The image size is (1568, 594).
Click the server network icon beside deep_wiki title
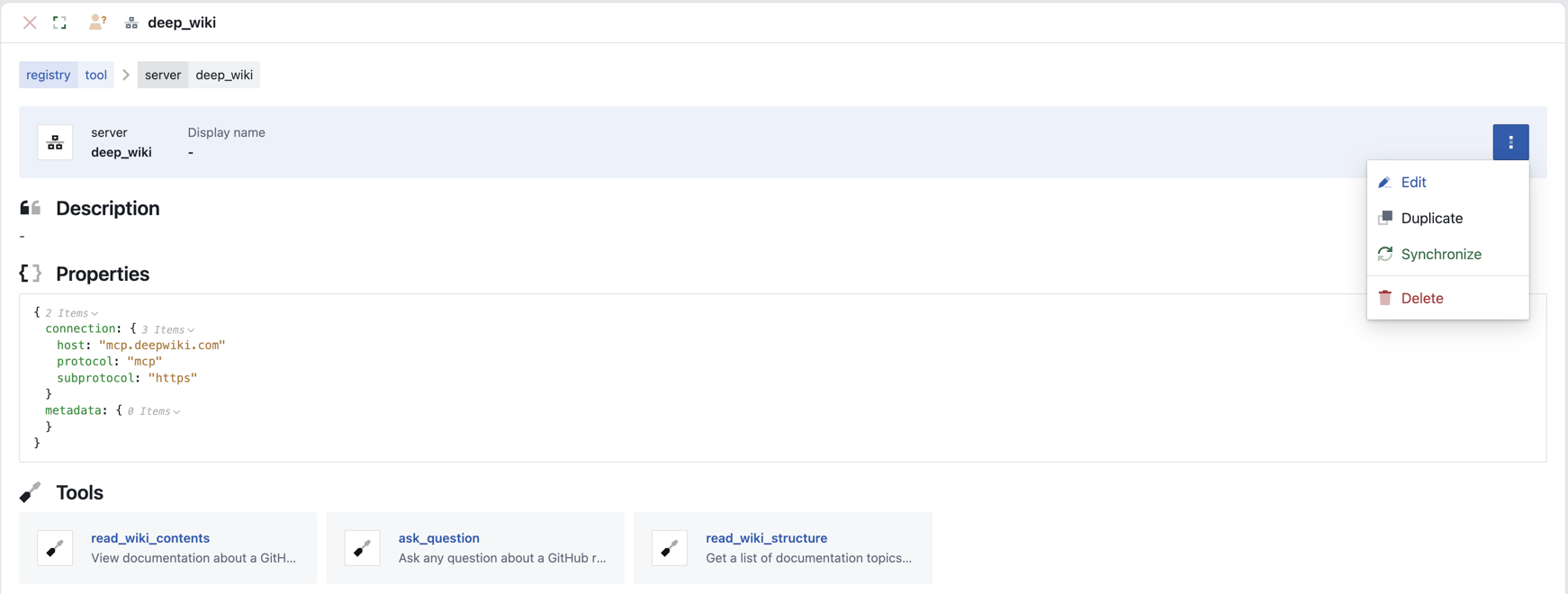(x=131, y=22)
